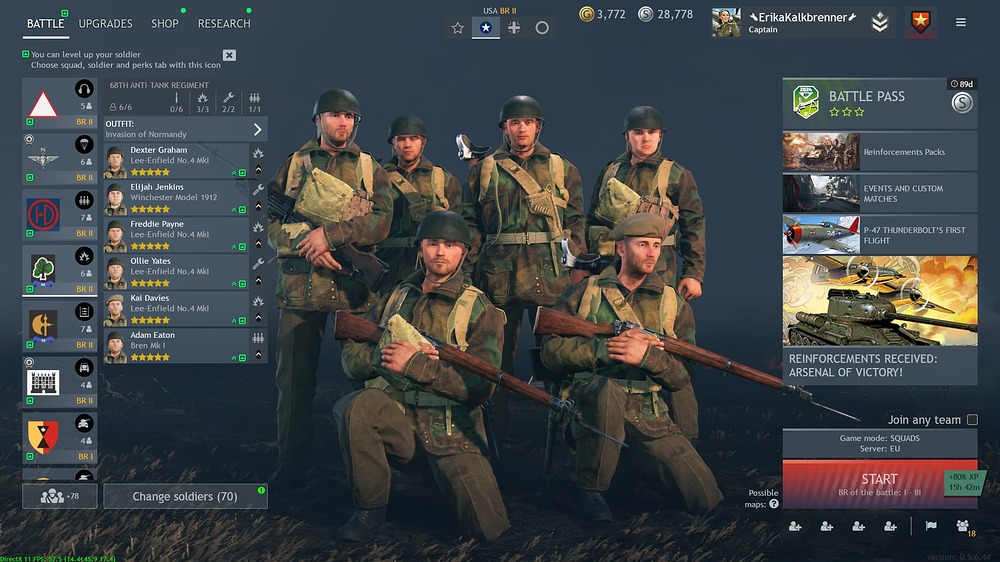Select the circle faction radio icon
Image resolution: width=1000 pixels, height=562 pixels.
pos(542,27)
